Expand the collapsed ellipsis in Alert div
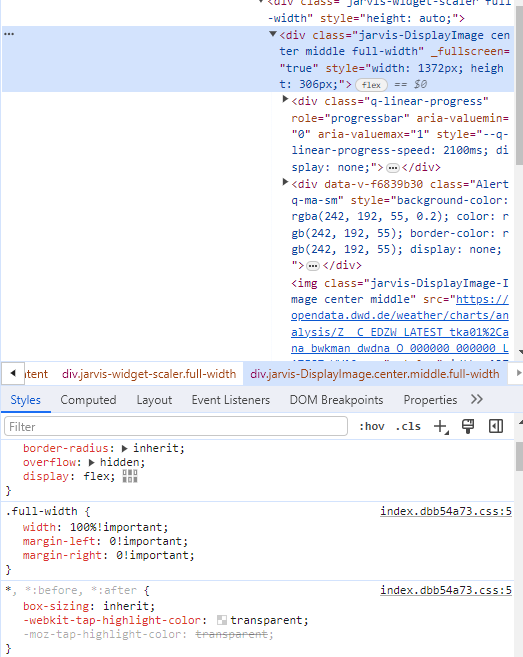Image resolution: width=523 pixels, height=657 pixels. pos(313,266)
